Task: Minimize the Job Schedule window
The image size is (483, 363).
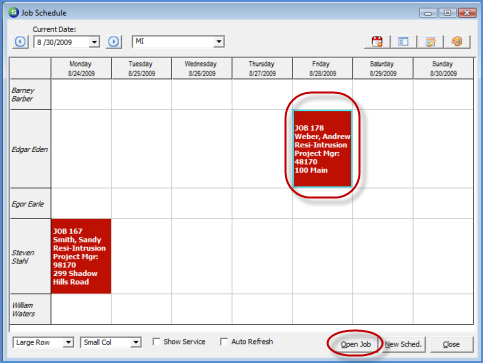Action: click(428, 13)
